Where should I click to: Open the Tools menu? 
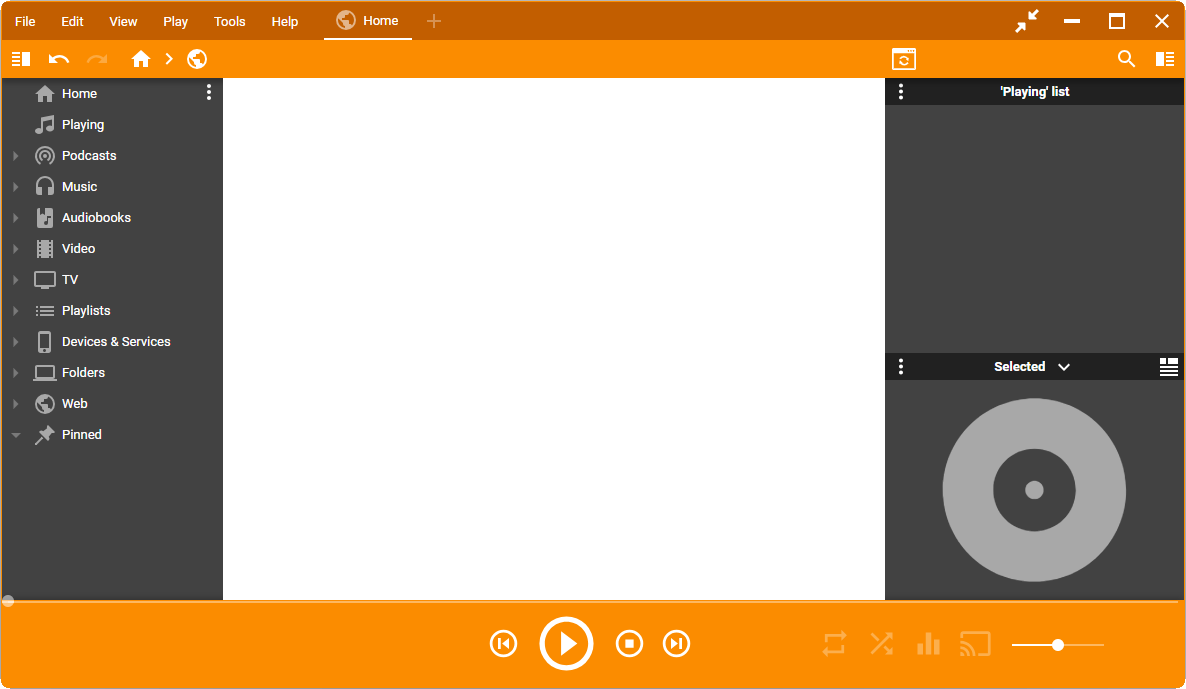(229, 21)
